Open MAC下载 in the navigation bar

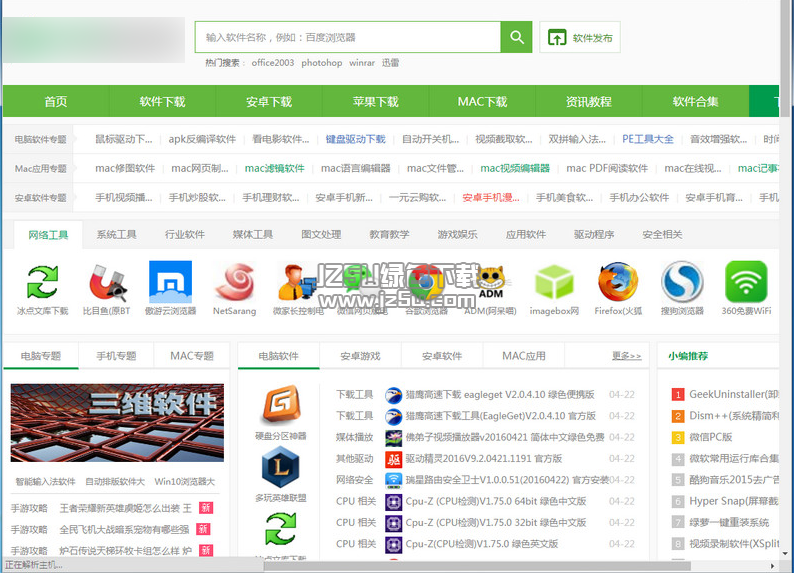click(482, 102)
